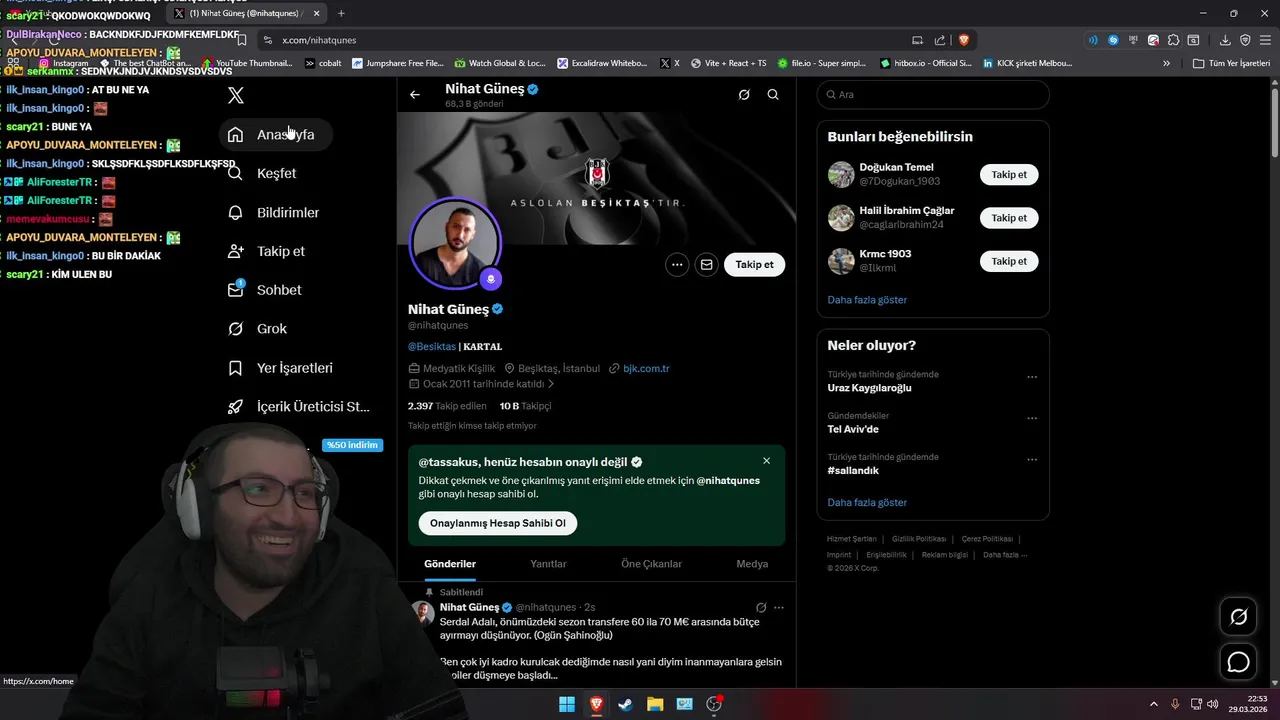Click the back arrow on profile header
This screenshot has width=1280, height=720.
click(415, 95)
